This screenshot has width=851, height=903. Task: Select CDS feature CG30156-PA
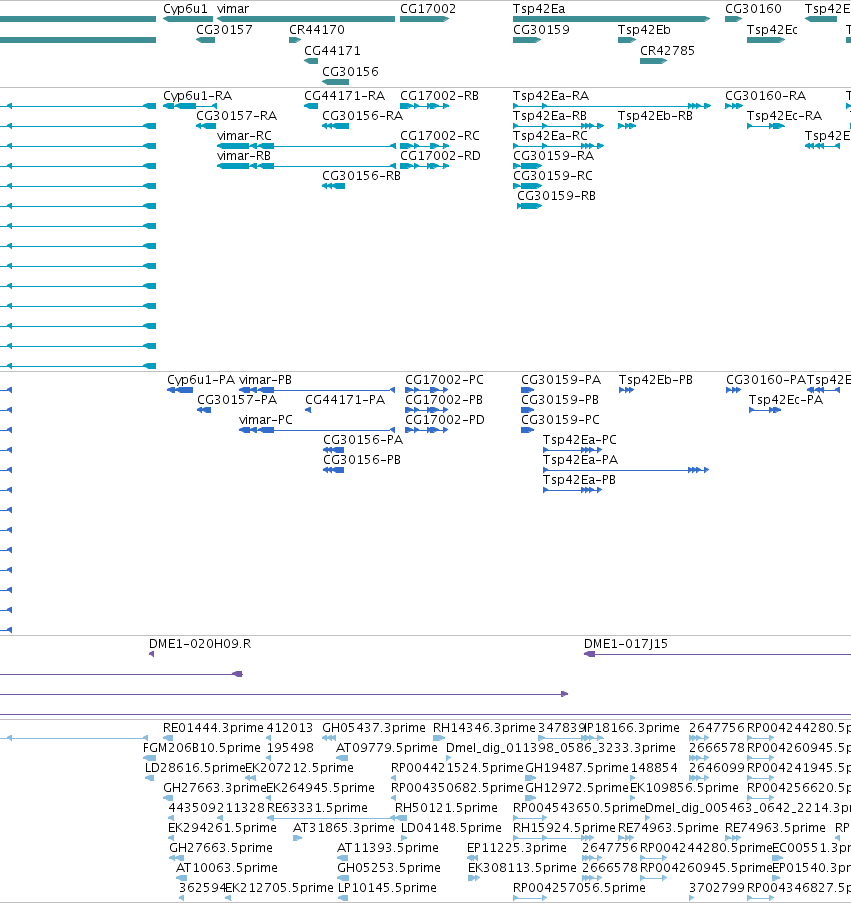[x=363, y=440]
